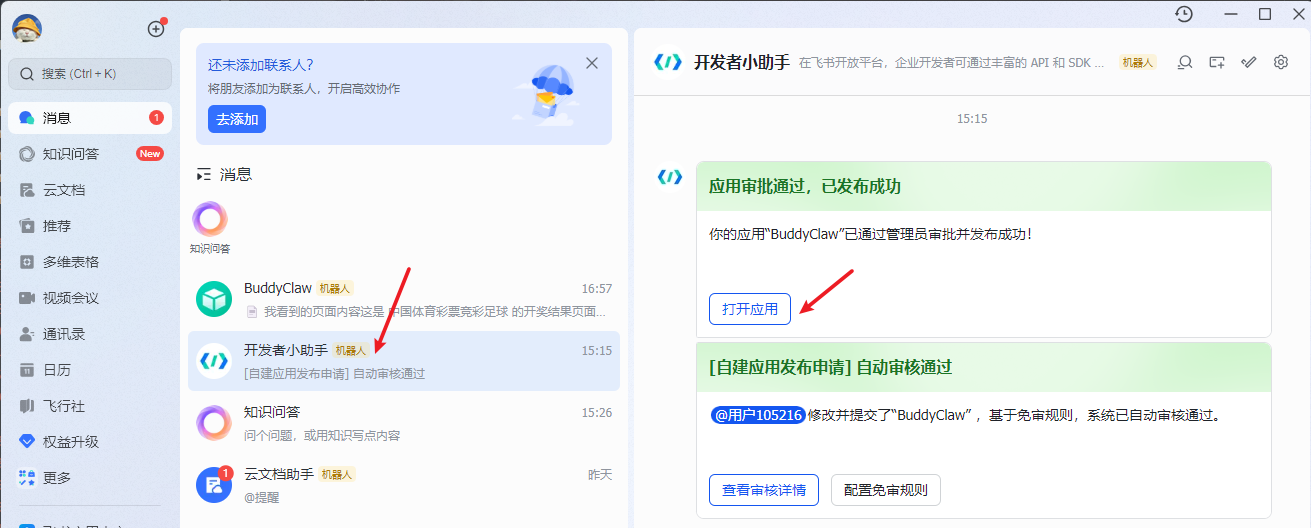
Task: Minimize the application window
Action: (1231, 13)
